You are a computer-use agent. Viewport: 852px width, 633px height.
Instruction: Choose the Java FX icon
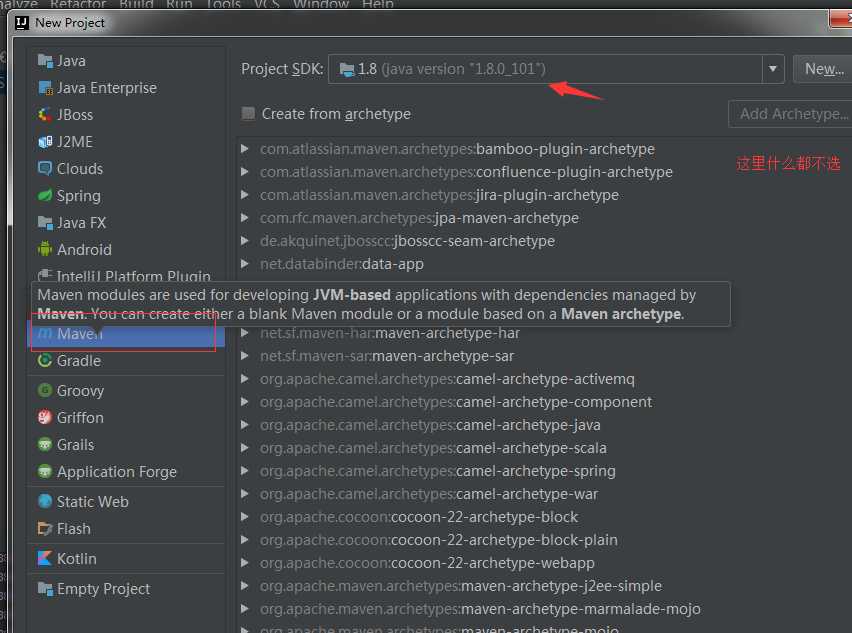45,223
